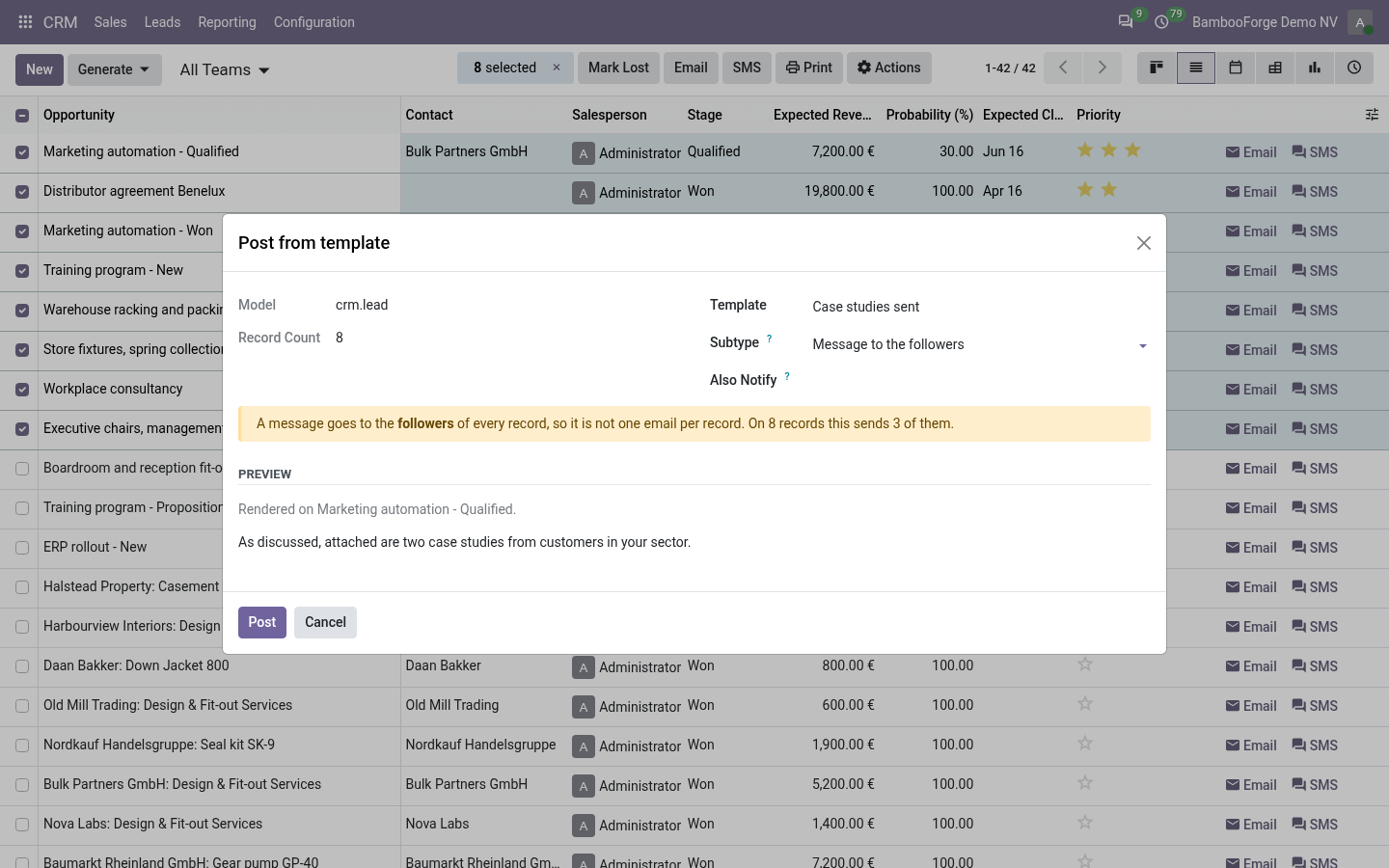Open the Leads menu
This screenshot has width=1389, height=868.
(162, 22)
